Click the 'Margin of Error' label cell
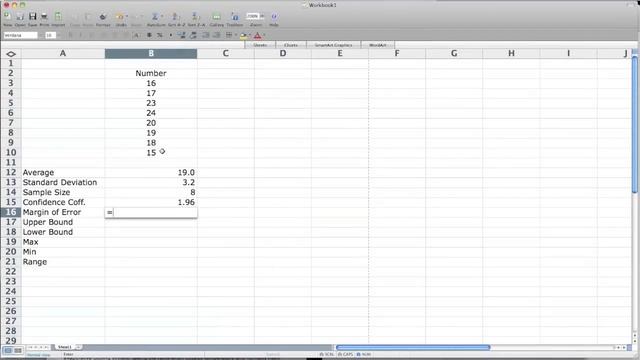 tap(63, 212)
